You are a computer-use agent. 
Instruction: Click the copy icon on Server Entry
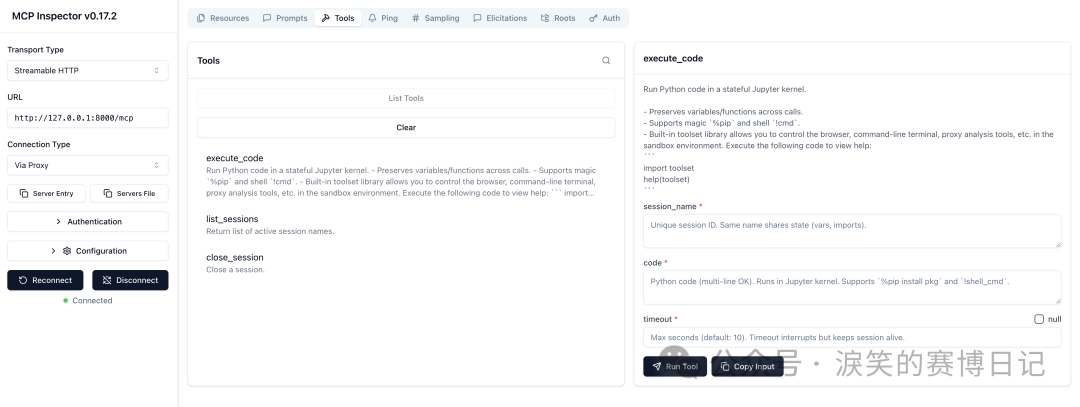(x=23, y=194)
